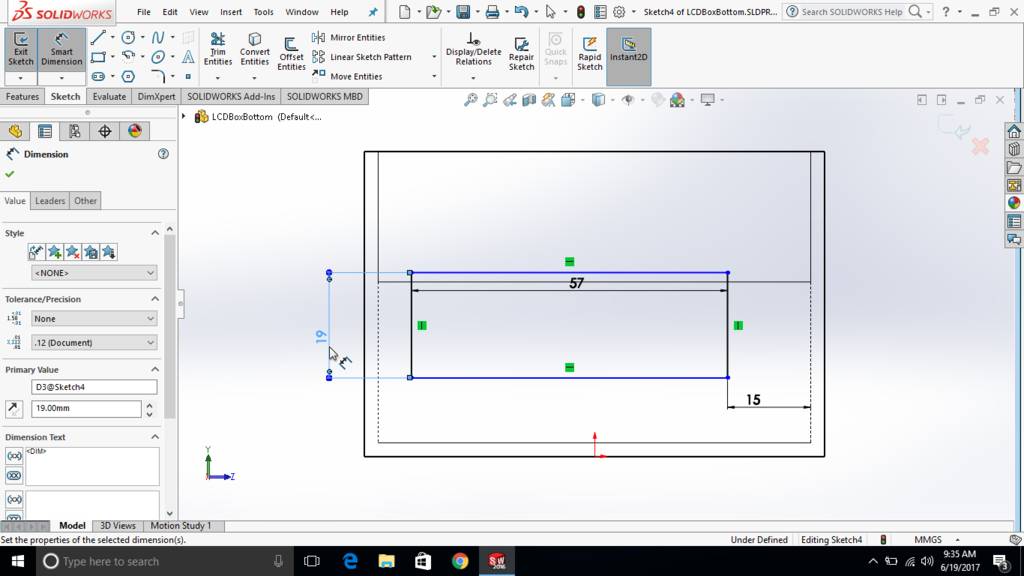Open the Trim Entities tool
Viewport: 1024px width, 576px height.
(x=217, y=50)
